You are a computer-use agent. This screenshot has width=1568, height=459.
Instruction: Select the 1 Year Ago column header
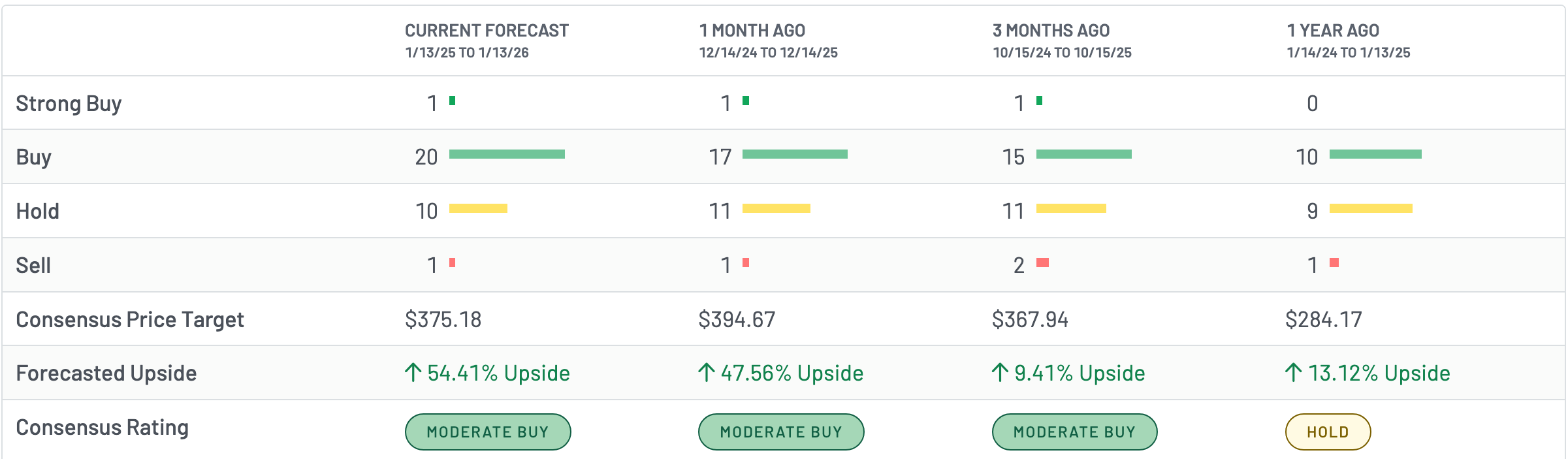1332,31
